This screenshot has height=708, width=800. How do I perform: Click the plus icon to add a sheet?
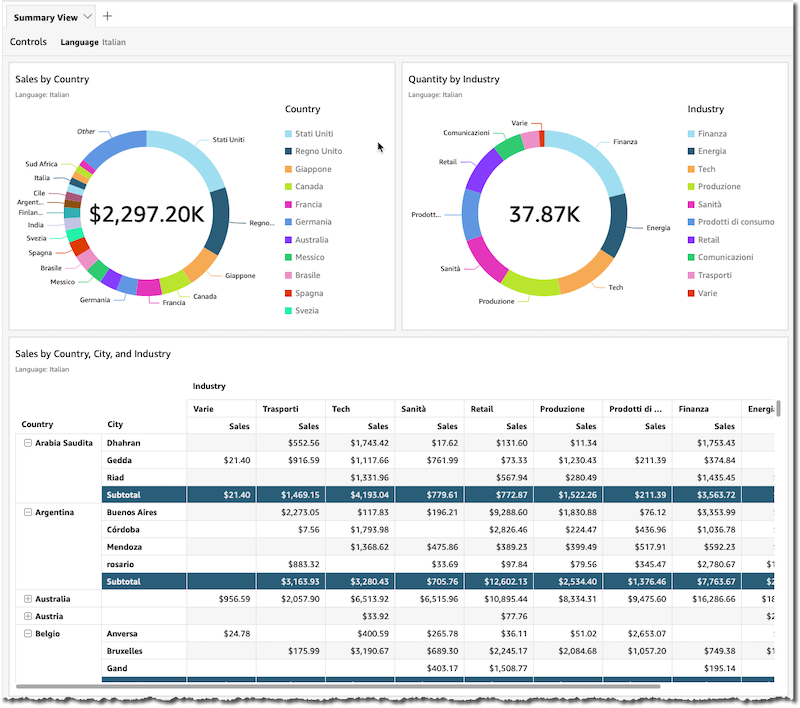click(108, 16)
